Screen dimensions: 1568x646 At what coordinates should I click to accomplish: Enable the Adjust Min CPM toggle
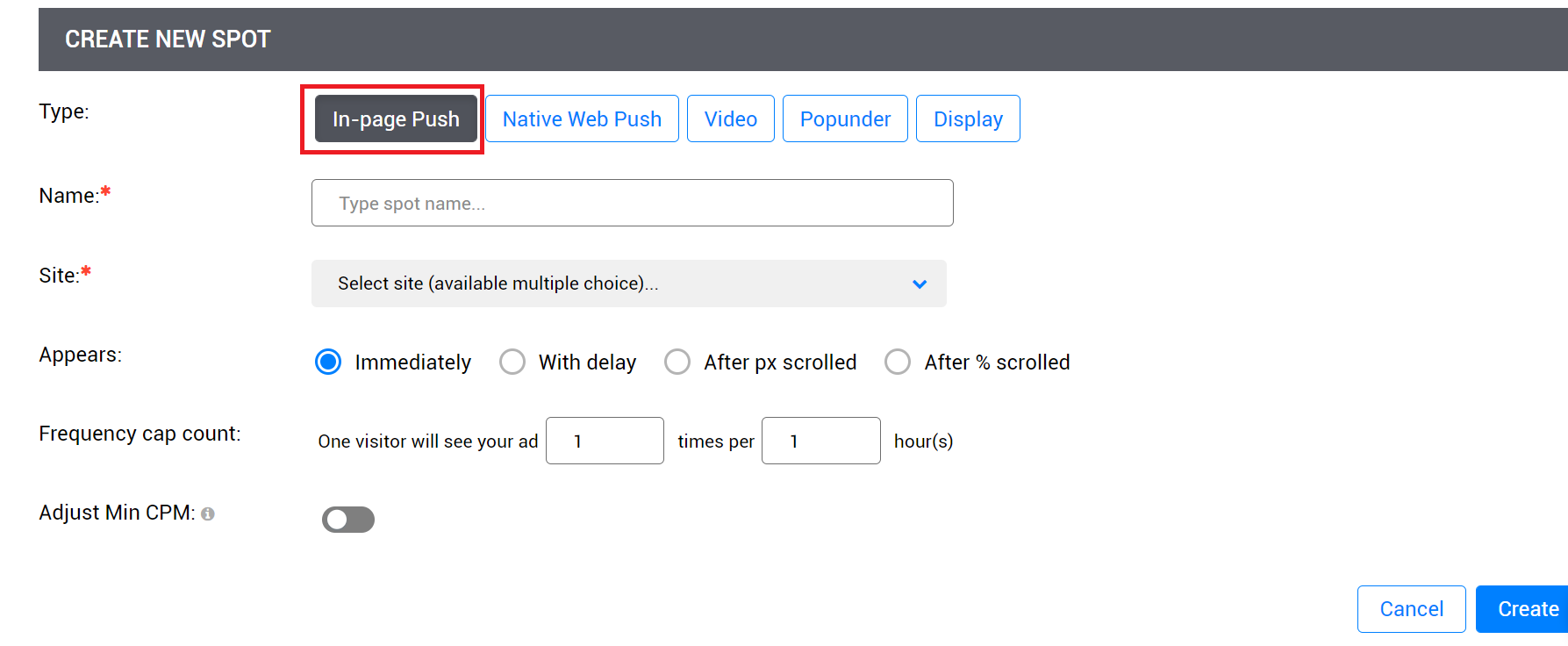click(348, 520)
